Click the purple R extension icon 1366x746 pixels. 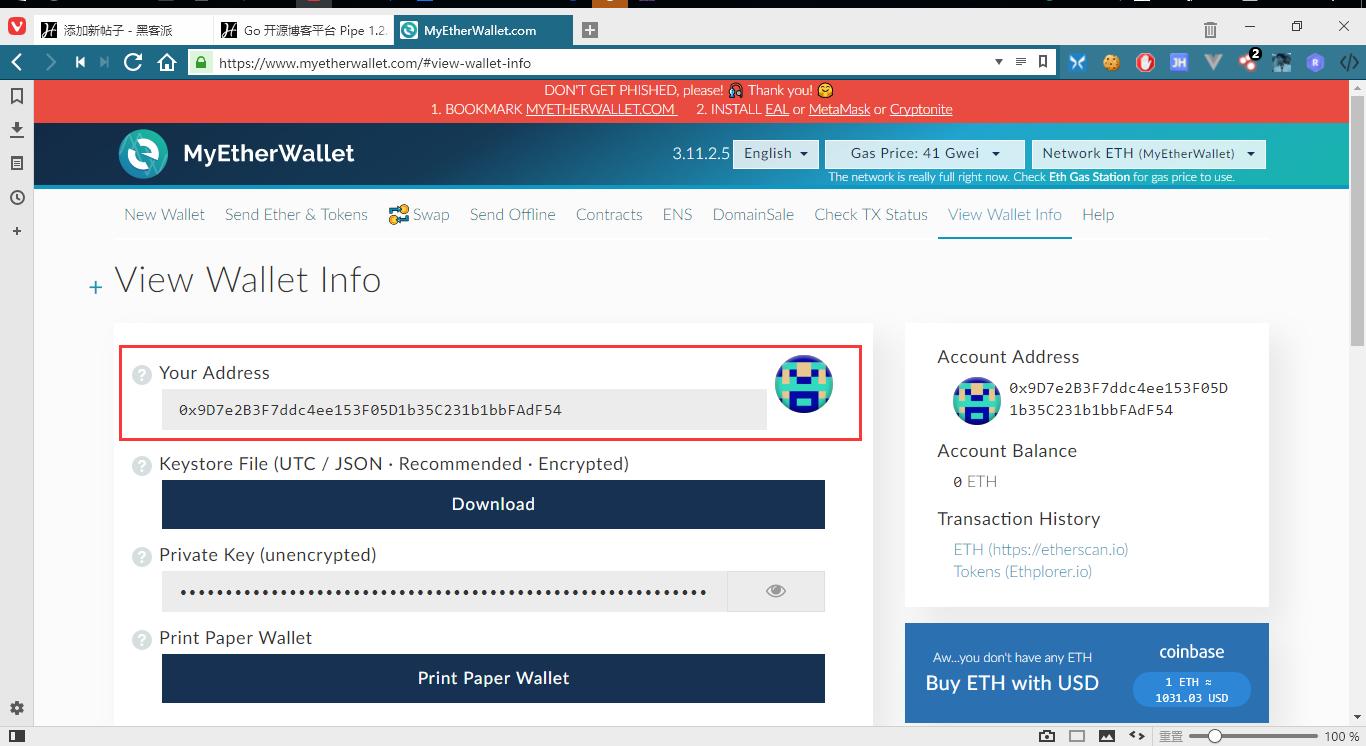(x=1315, y=62)
